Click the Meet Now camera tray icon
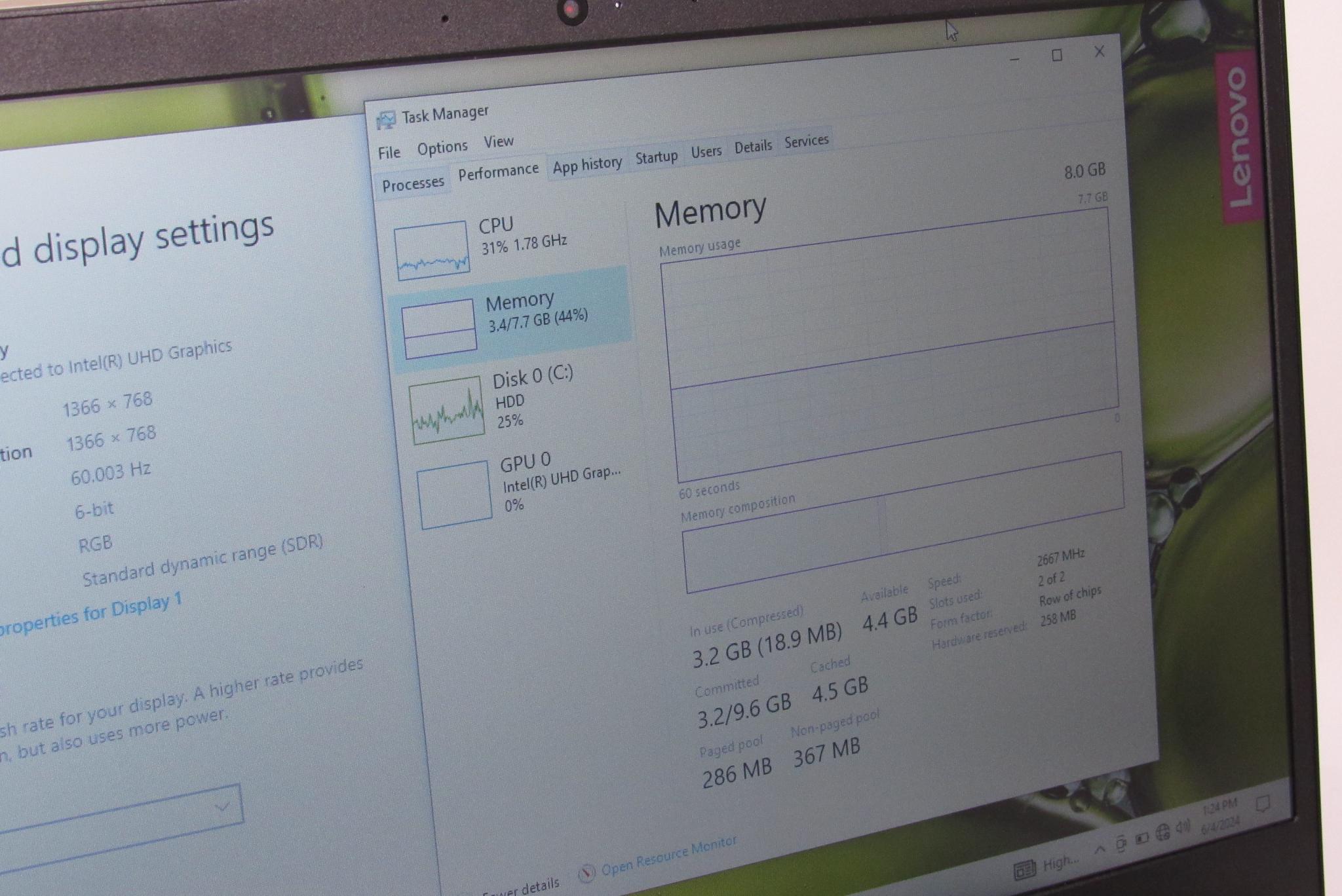The image size is (1342, 896). 1121,843
